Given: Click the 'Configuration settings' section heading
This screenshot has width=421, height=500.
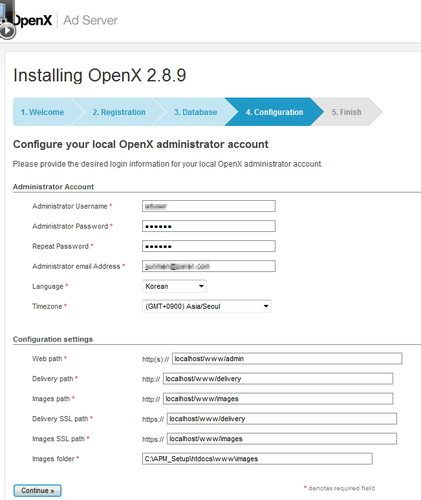Looking at the screenshot, I should pos(53,339).
